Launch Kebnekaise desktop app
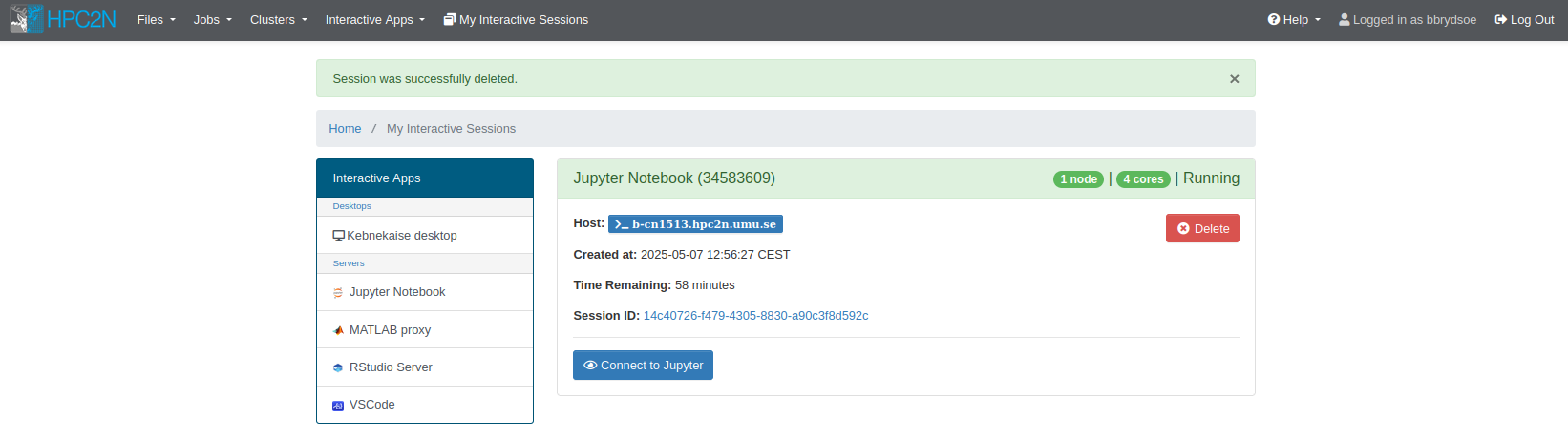 pos(425,236)
